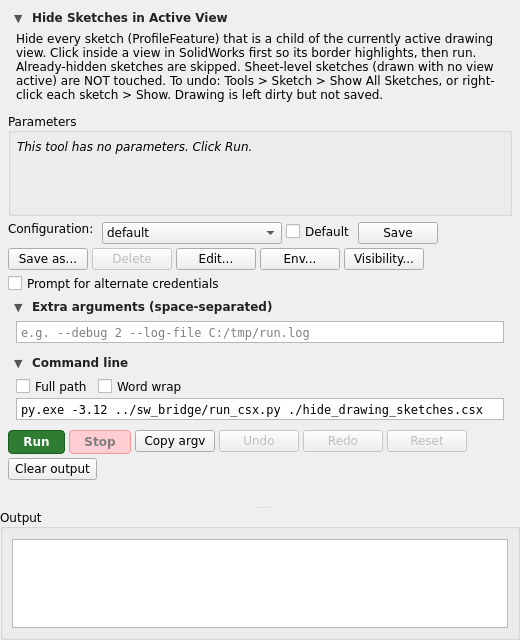Toggle the Full path checkbox

[x=23, y=386]
